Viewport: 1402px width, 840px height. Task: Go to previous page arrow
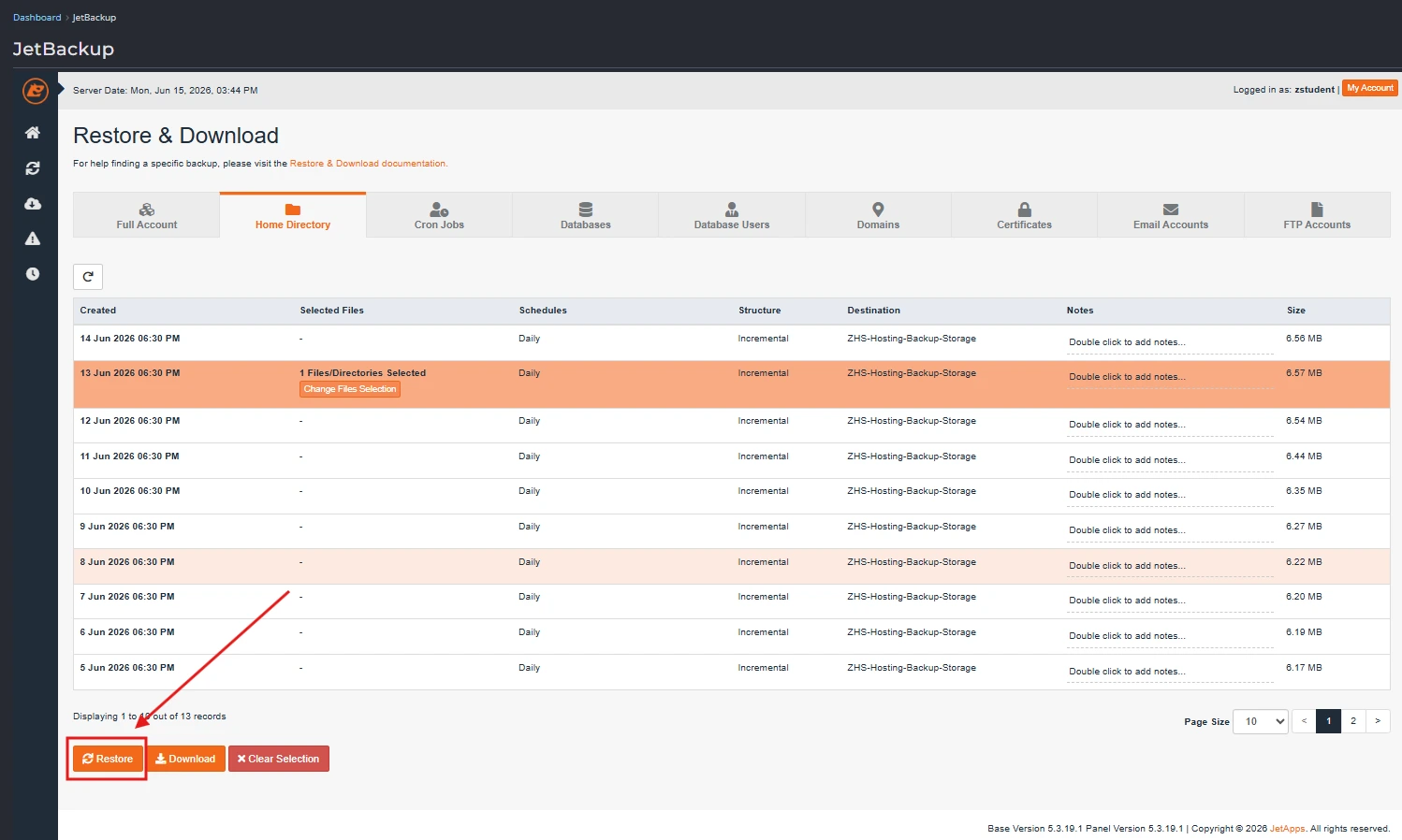click(x=1304, y=721)
